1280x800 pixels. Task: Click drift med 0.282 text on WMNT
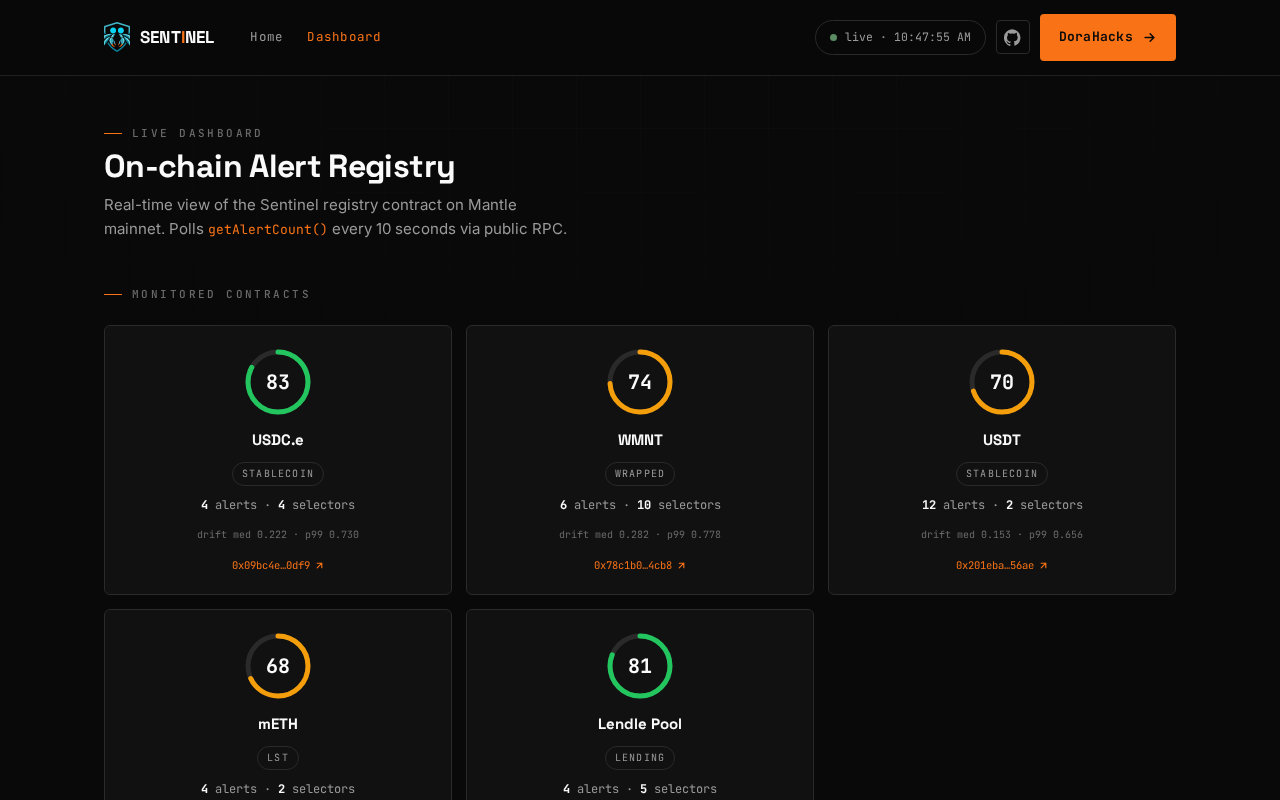click(640, 535)
